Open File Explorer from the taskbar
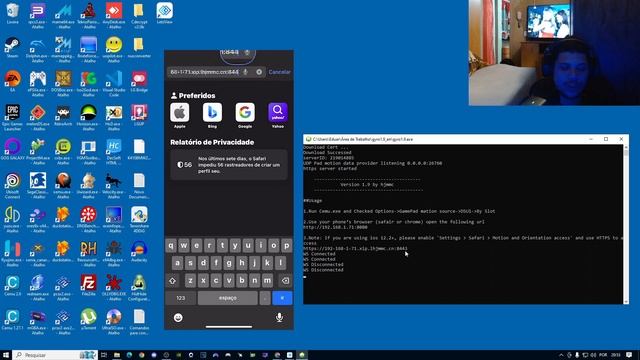Viewport: 640px width, 360px height. (x=117, y=355)
